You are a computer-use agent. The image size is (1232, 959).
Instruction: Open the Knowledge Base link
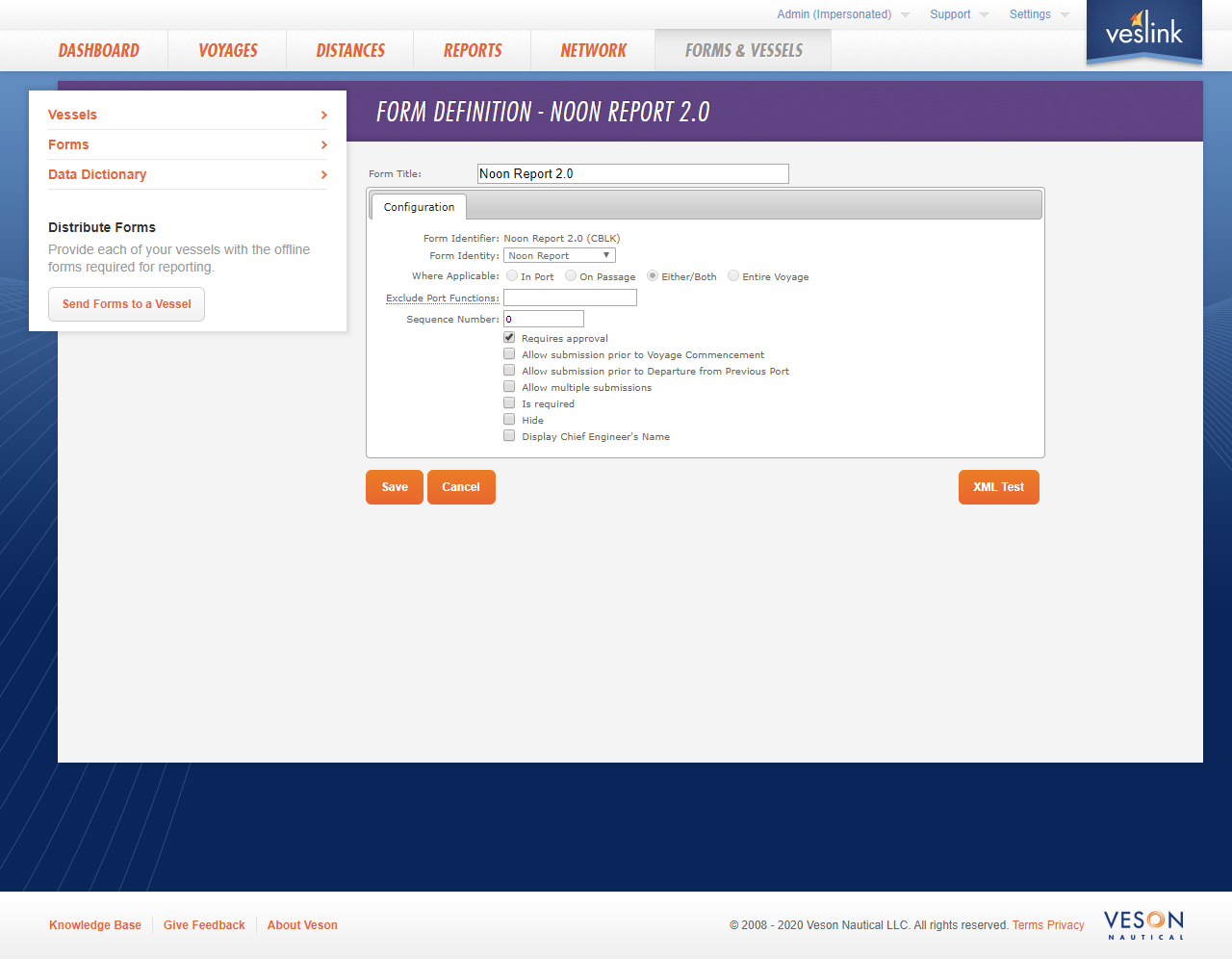point(94,924)
